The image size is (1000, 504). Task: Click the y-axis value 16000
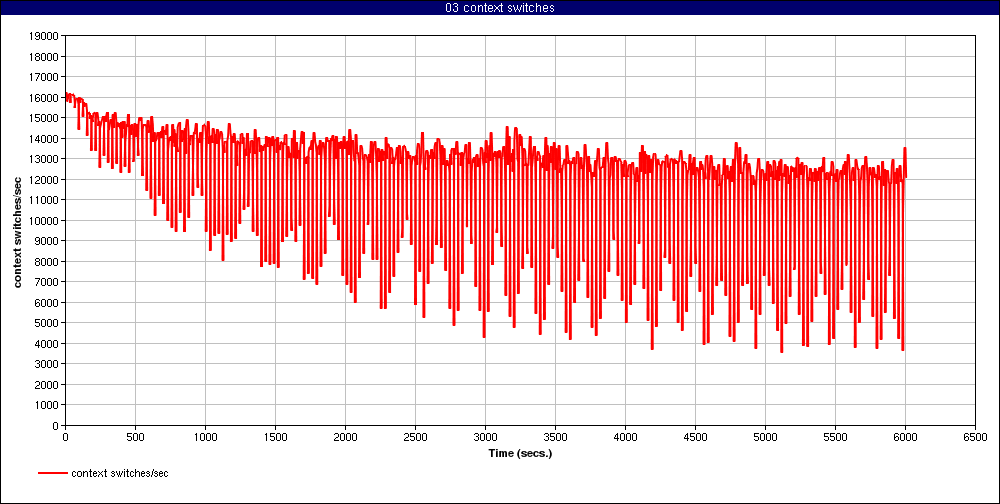[x=44, y=98]
